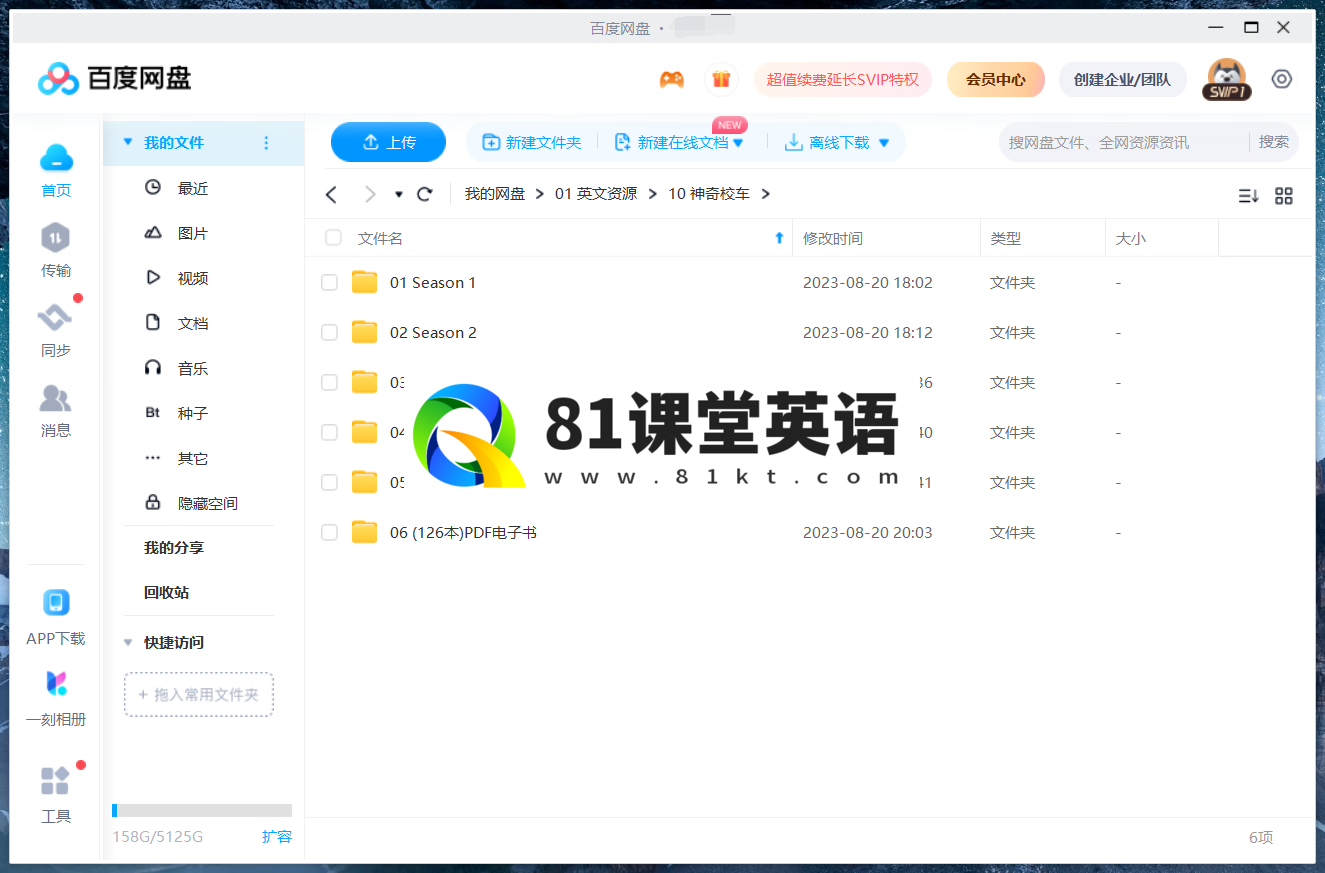Switch to grid view icon
This screenshot has width=1325, height=873.
1284,196
